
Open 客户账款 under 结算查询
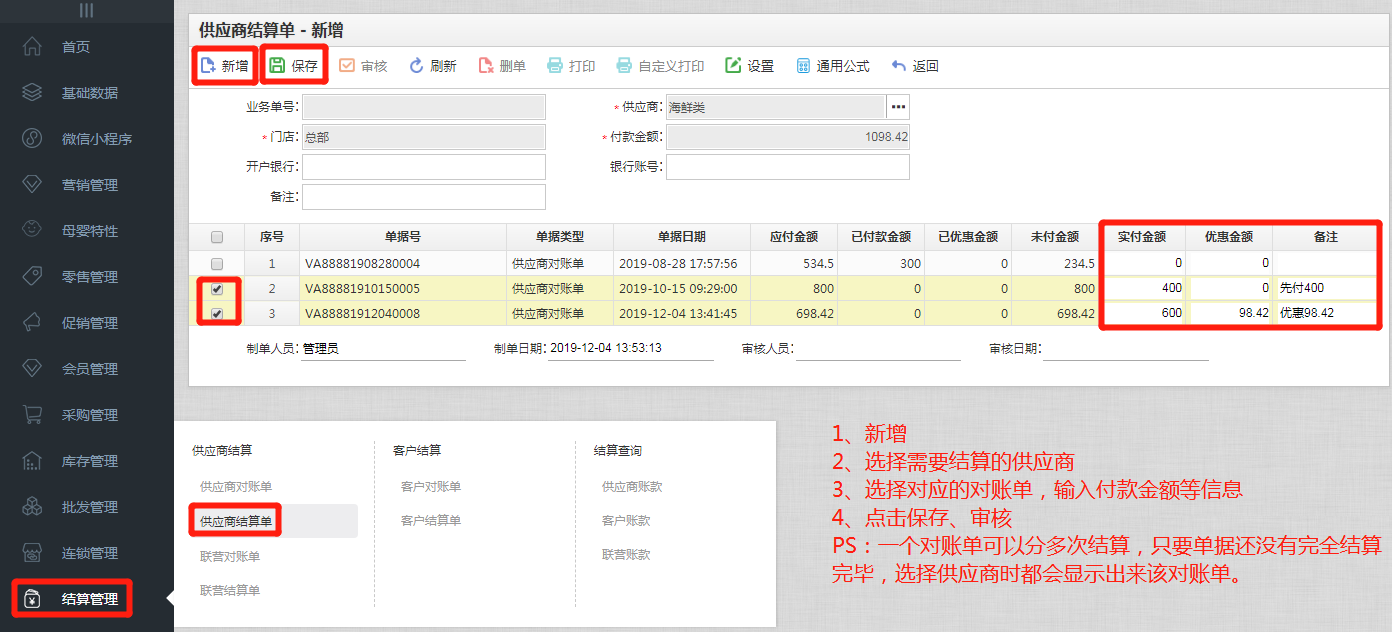(x=626, y=521)
